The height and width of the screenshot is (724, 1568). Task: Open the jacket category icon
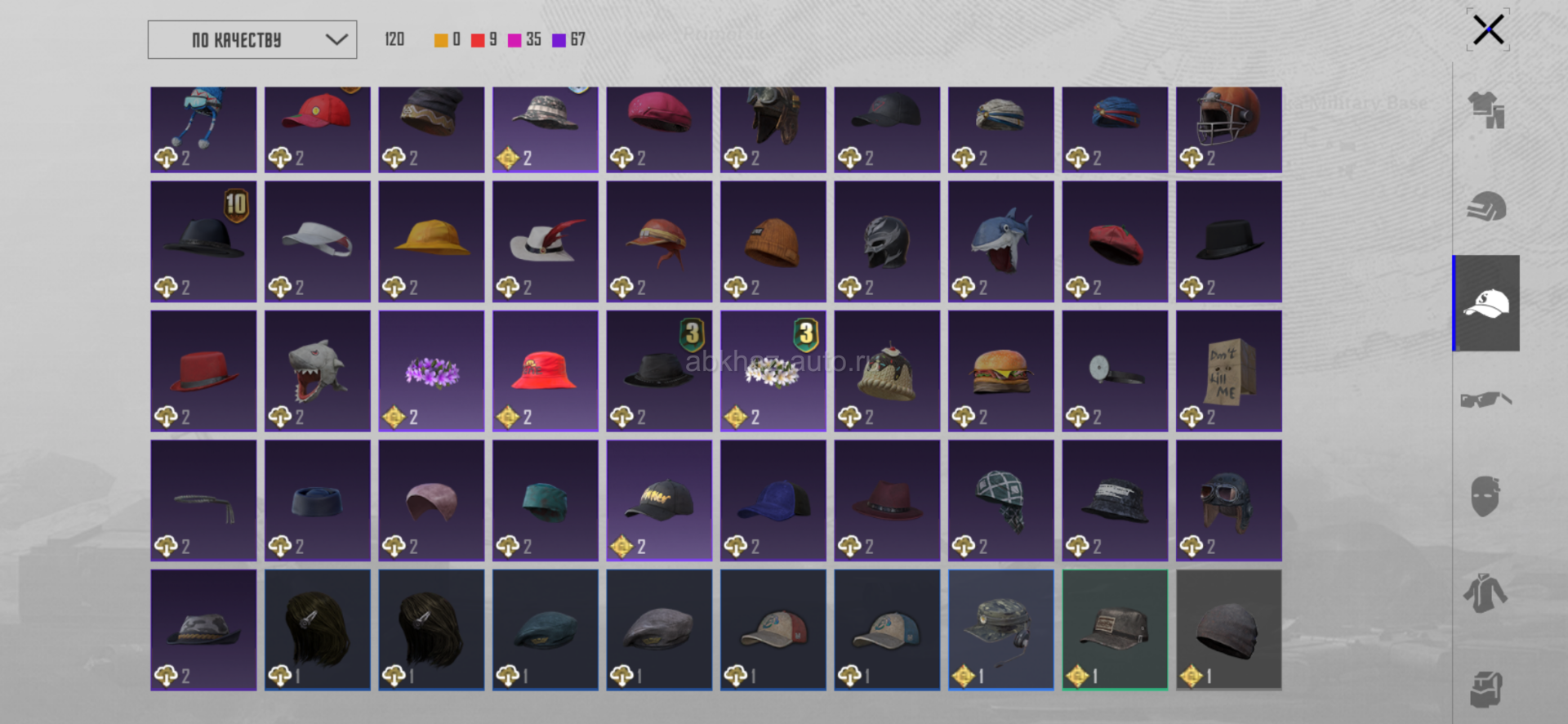coord(1486,592)
